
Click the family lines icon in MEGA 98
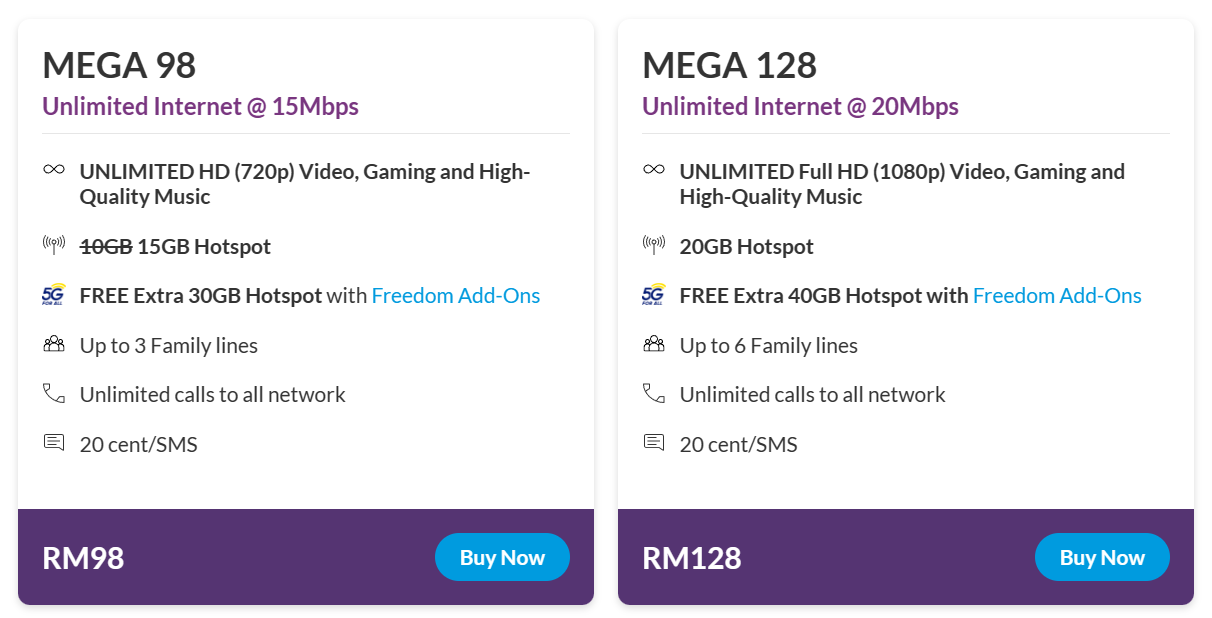click(54, 344)
